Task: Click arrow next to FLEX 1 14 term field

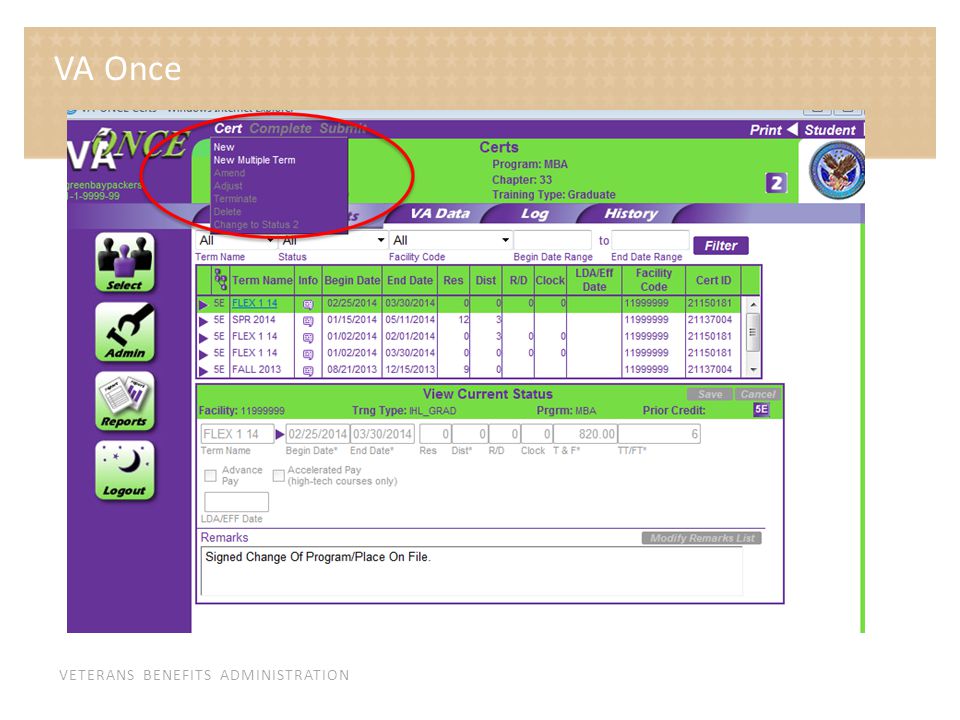Action: 280,434
